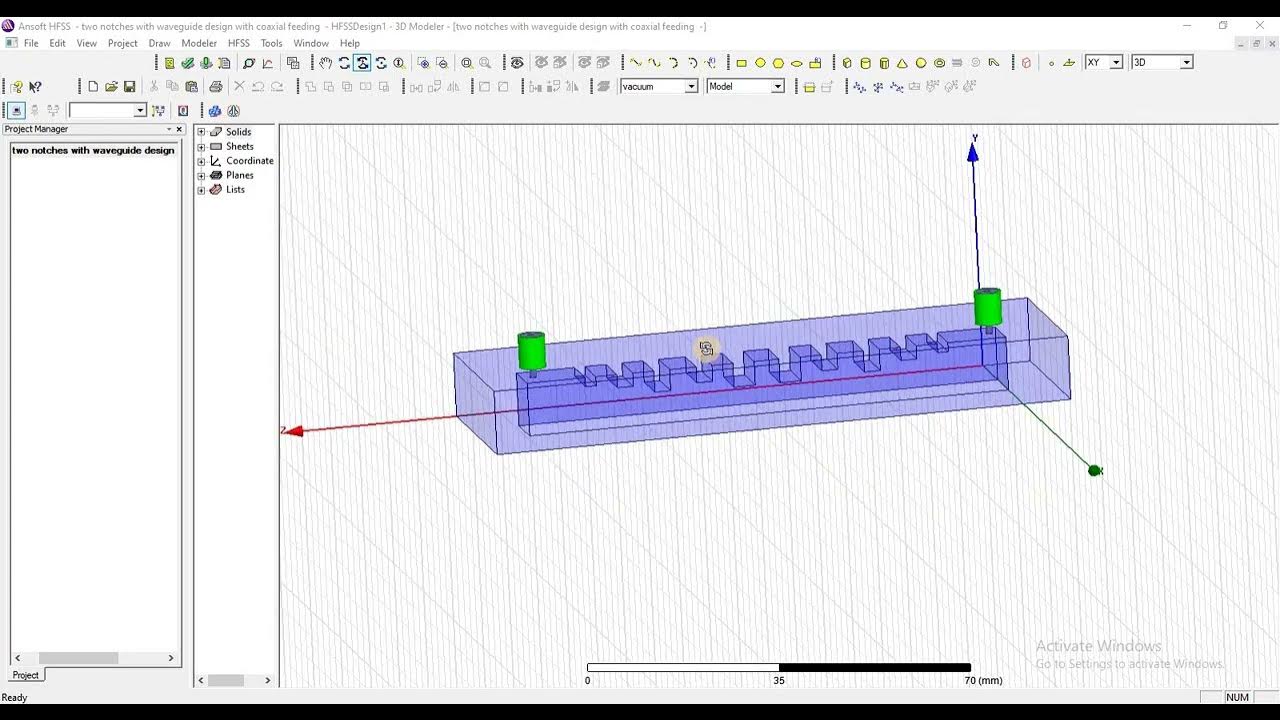The width and height of the screenshot is (1280, 720).
Task: Click the Open folder icon
Action: coord(111,87)
